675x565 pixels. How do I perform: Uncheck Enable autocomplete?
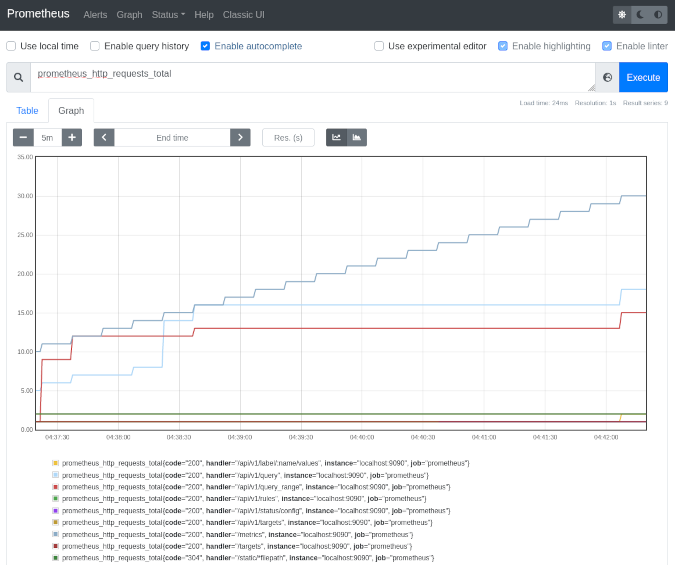click(205, 46)
